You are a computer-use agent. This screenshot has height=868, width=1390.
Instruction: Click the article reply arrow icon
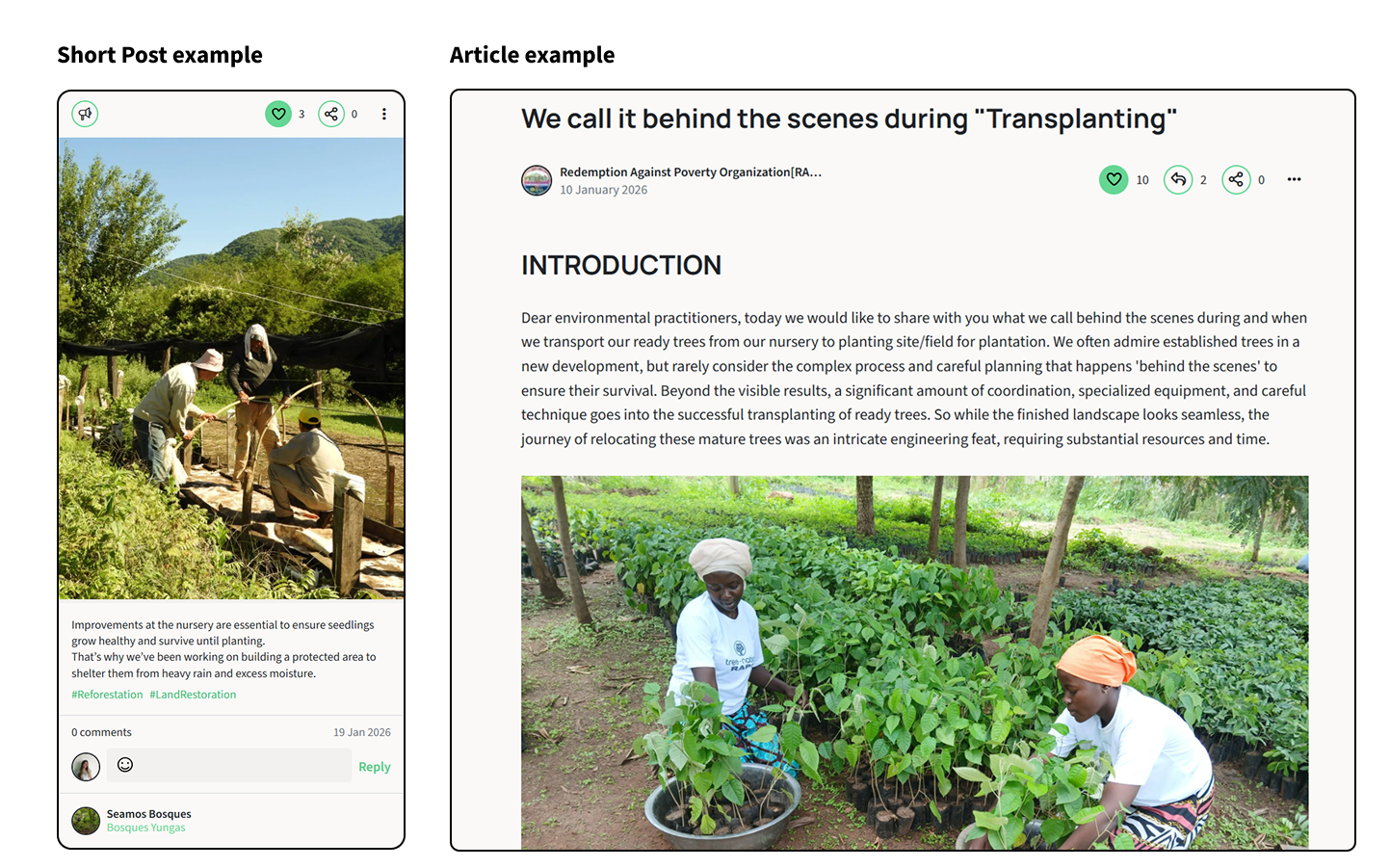coord(1178,179)
